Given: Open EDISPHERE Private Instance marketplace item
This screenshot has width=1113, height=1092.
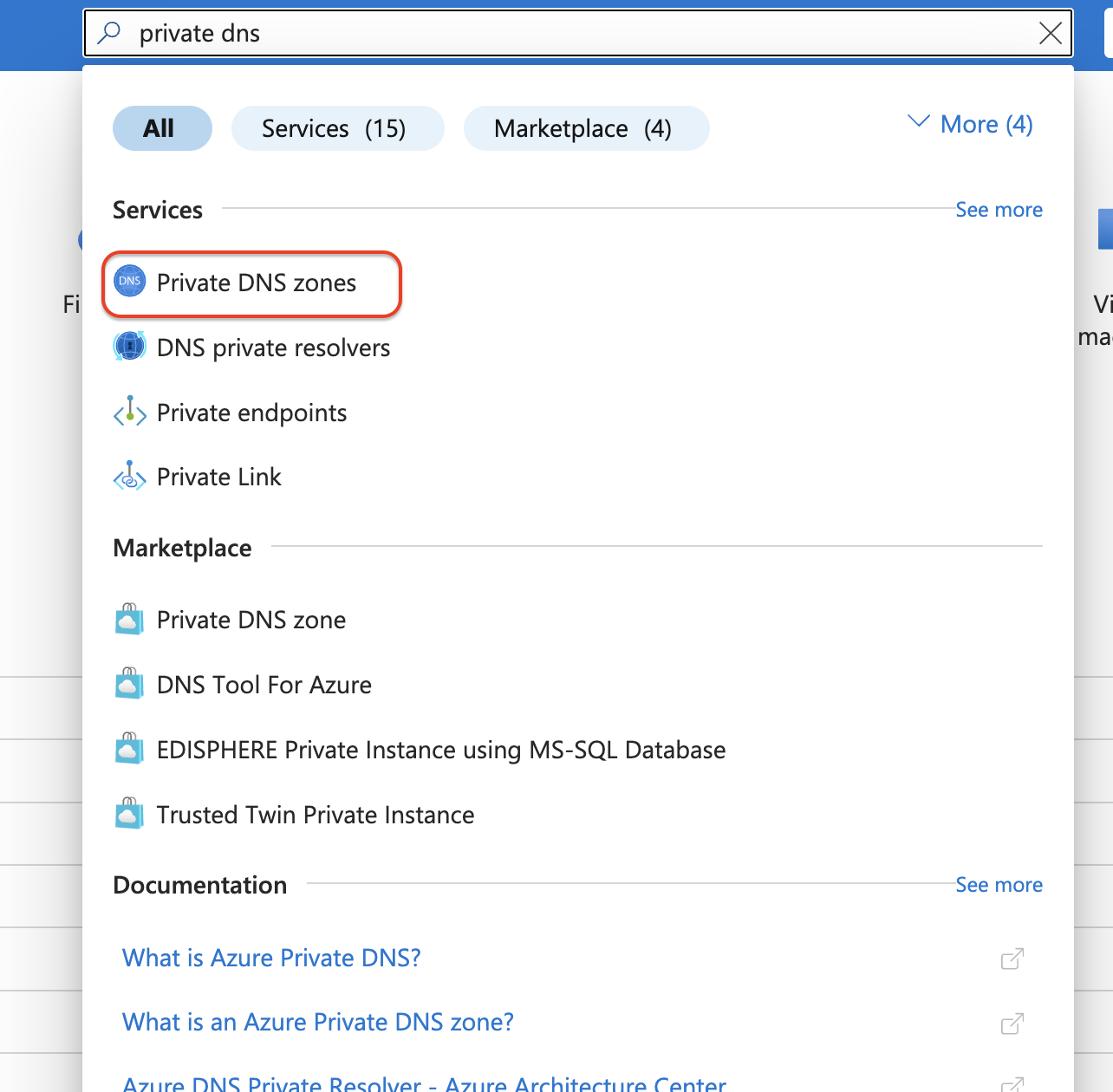Looking at the screenshot, I should point(441,750).
